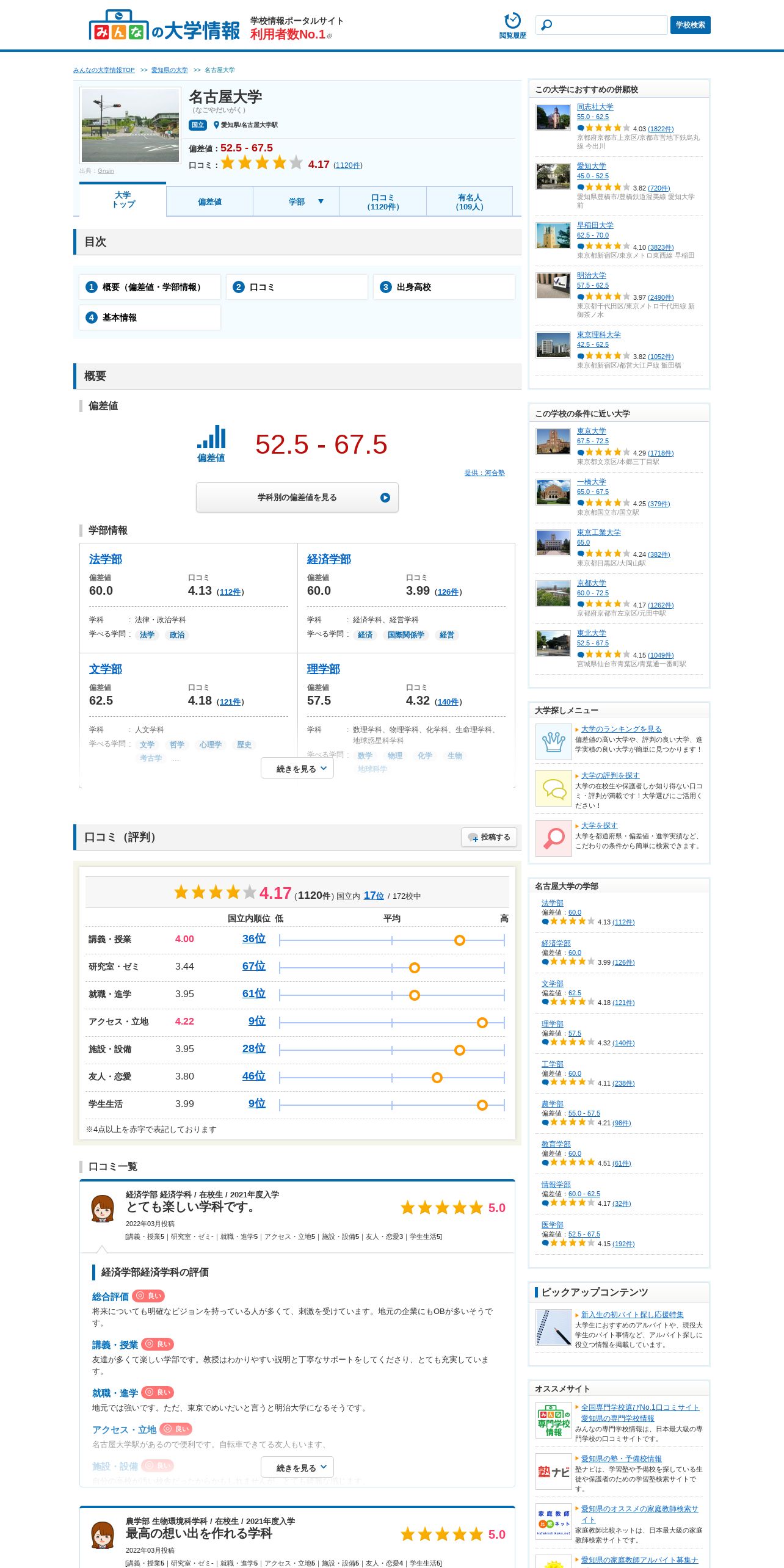Open the 文学部 faculty heading link
Viewport: 784px width, 1568px height.
106,669
